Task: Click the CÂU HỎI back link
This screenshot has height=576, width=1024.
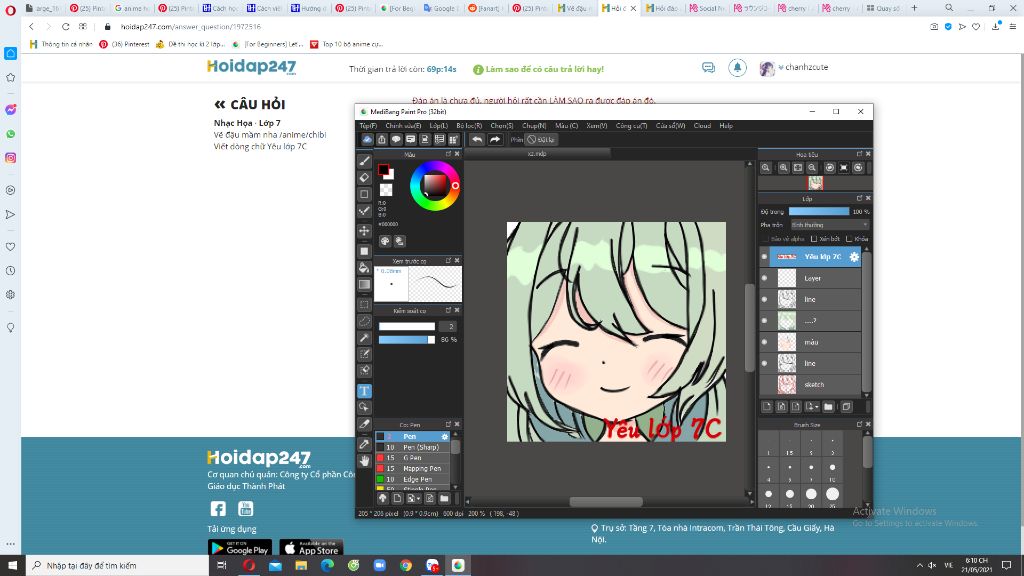Action: tap(249, 104)
